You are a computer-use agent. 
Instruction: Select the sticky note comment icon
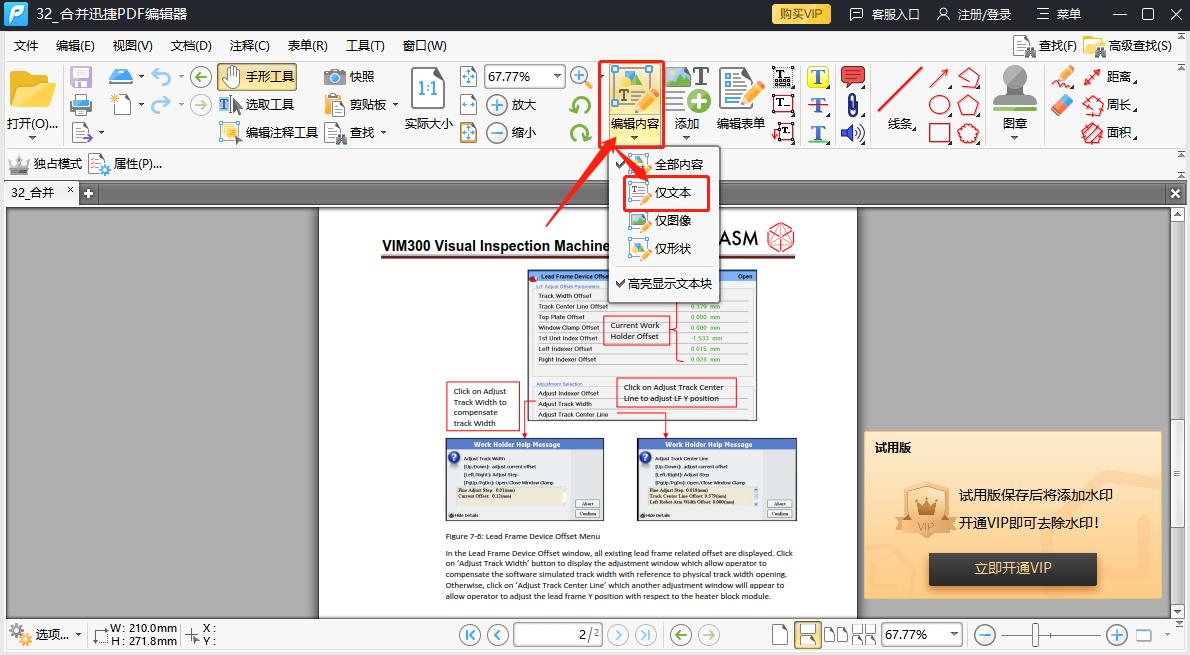coord(852,77)
